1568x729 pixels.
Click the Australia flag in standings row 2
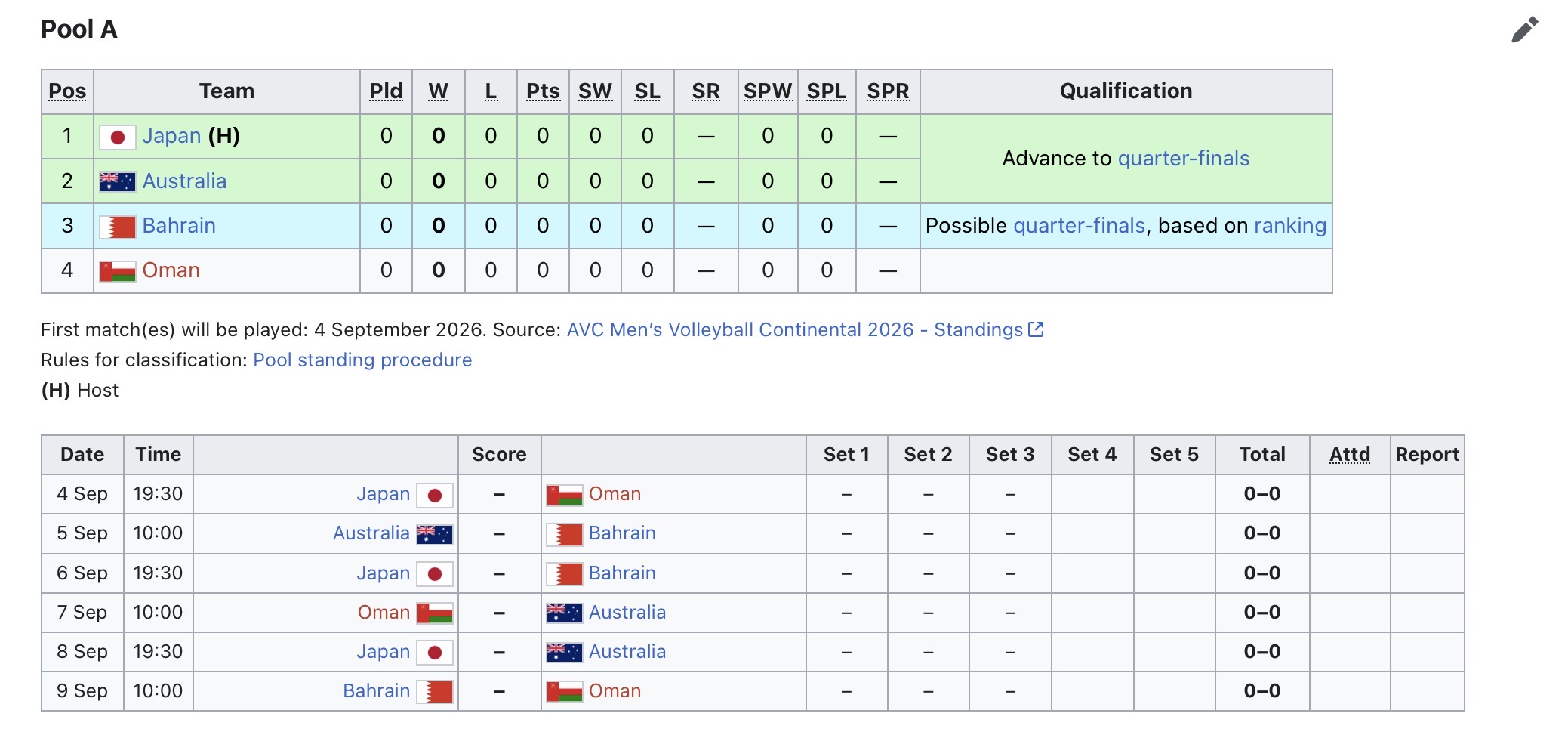(118, 181)
